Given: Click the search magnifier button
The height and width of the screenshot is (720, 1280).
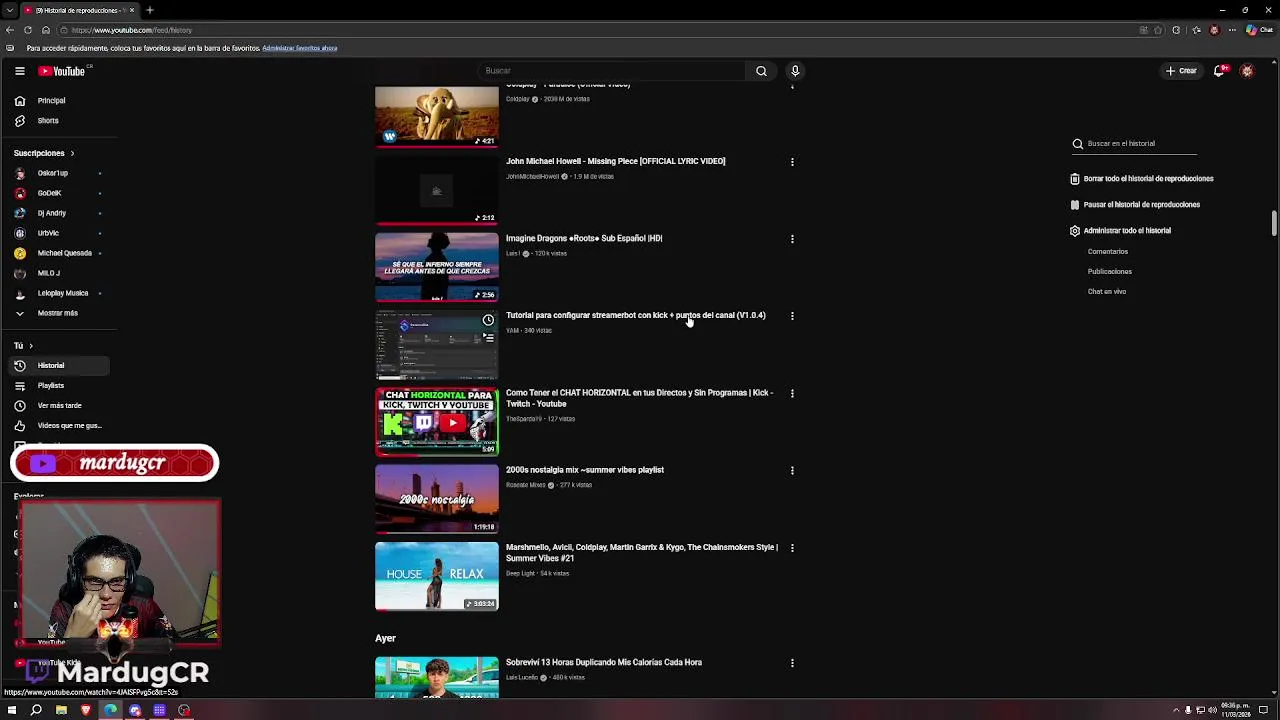Looking at the screenshot, I should pos(761,71).
